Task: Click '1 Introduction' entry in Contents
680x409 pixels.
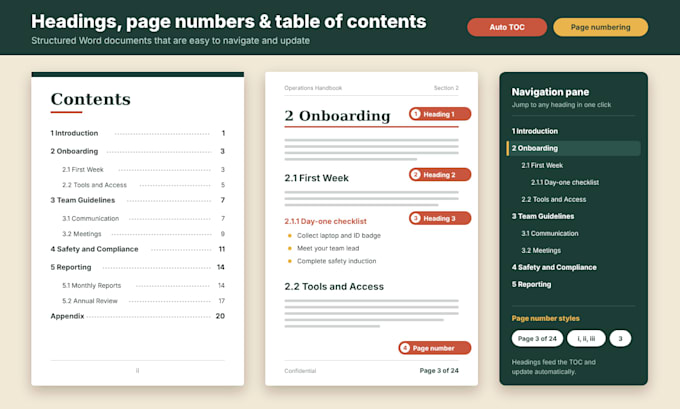Action: [x=137, y=133]
